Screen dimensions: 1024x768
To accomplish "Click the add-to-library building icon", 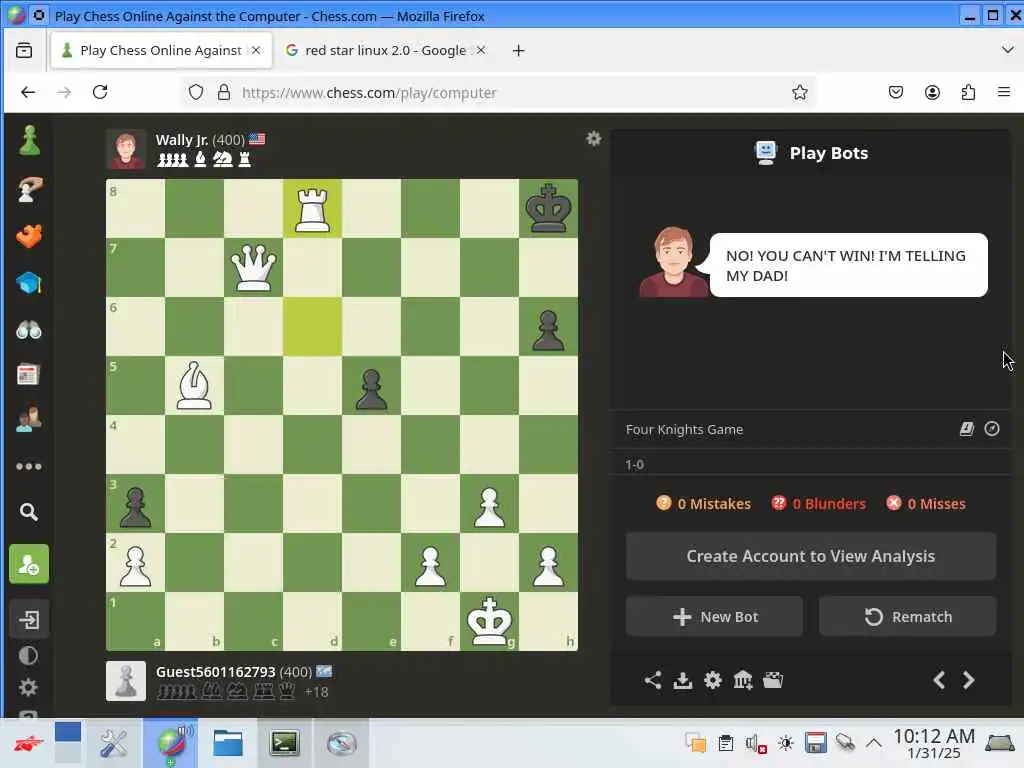I will [743, 680].
